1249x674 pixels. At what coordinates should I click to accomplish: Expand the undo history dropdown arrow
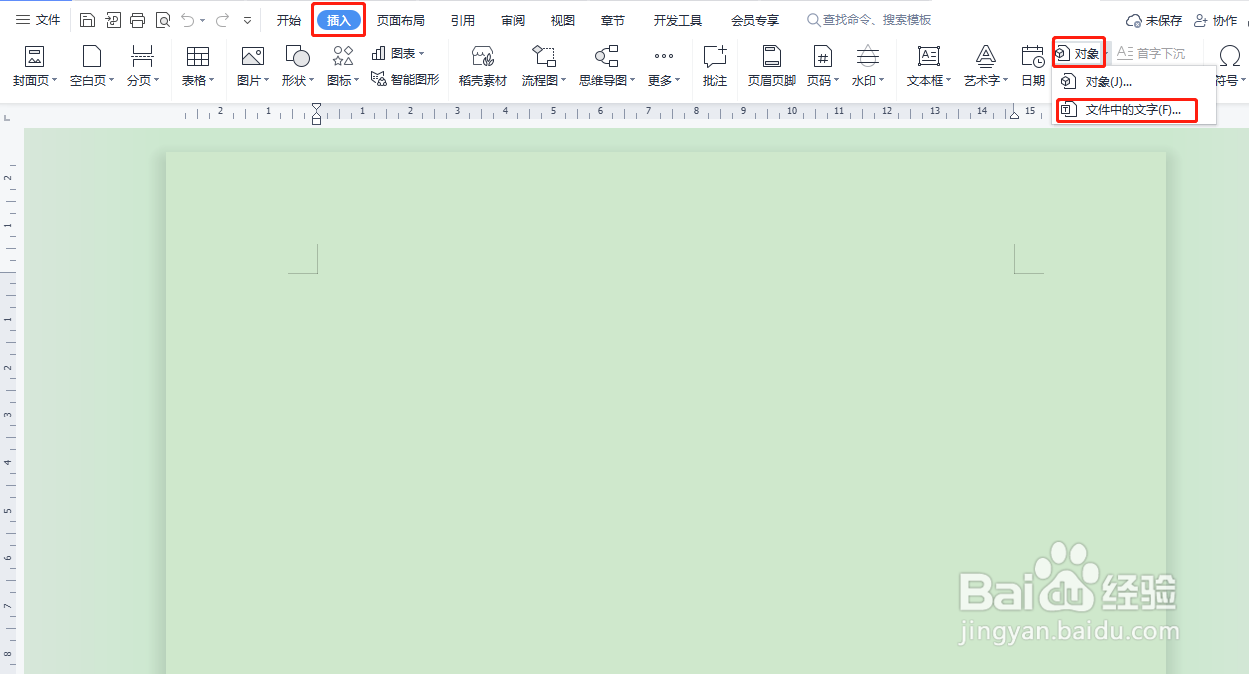(x=202, y=20)
